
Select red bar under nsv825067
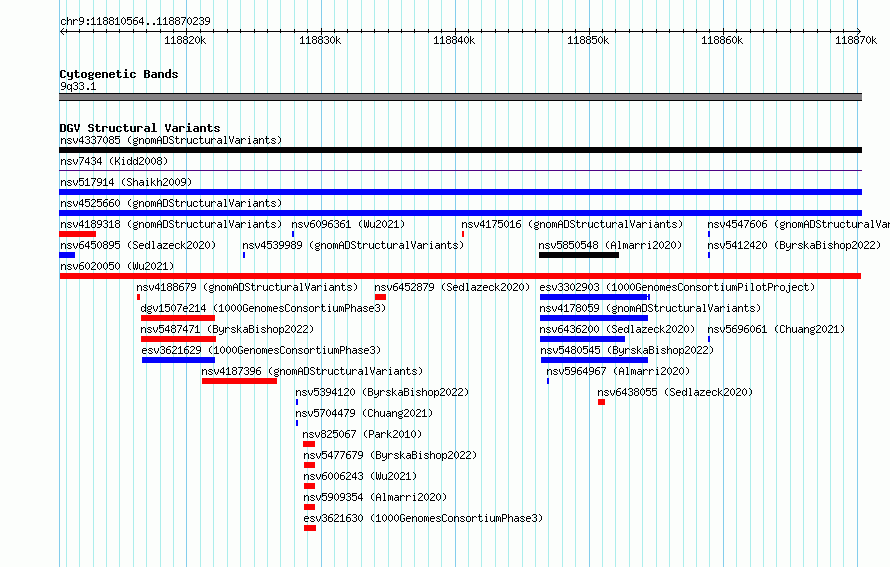309,444
